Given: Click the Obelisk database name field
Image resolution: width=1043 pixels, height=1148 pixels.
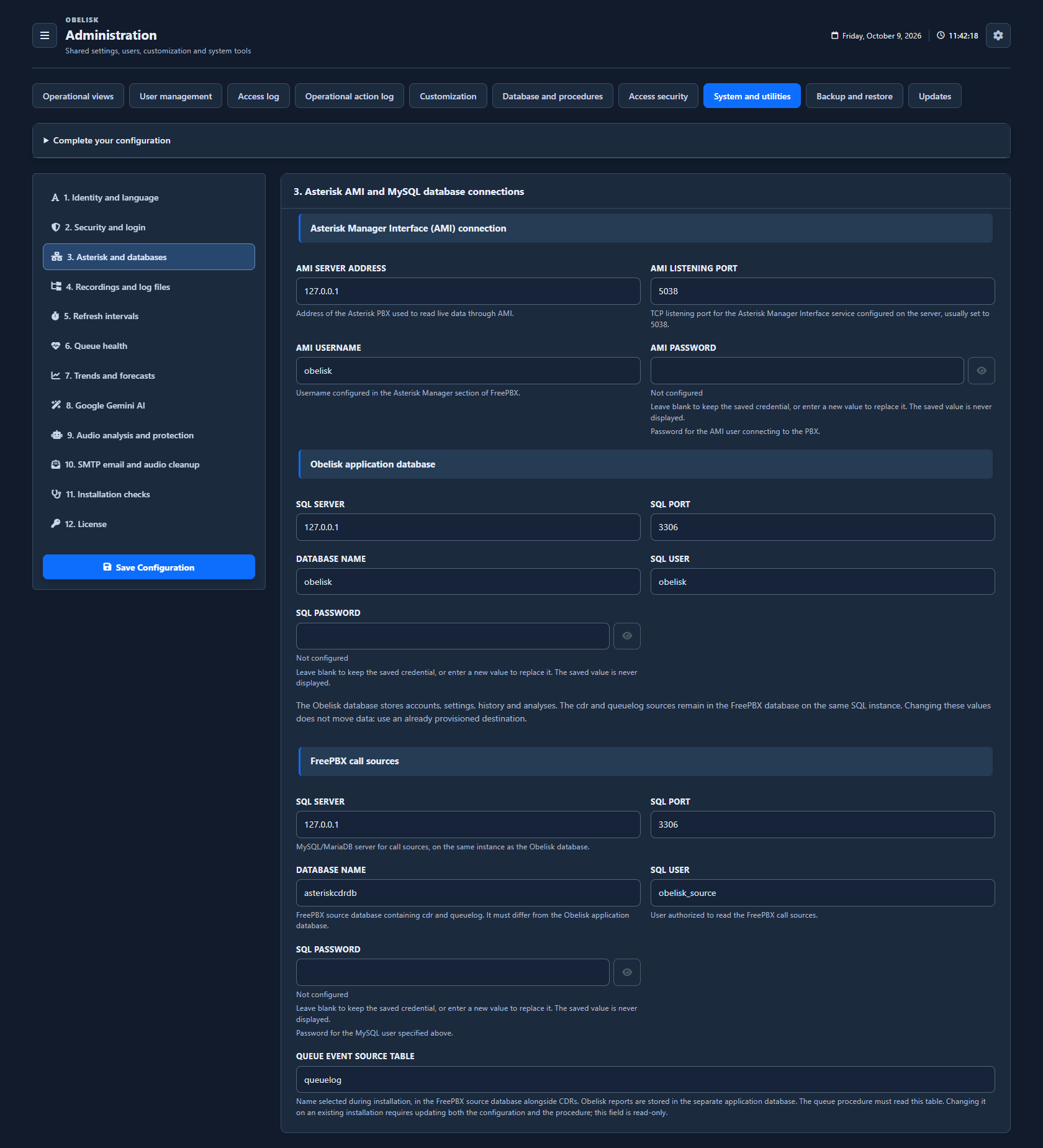Looking at the screenshot, I should coord(468,582).
